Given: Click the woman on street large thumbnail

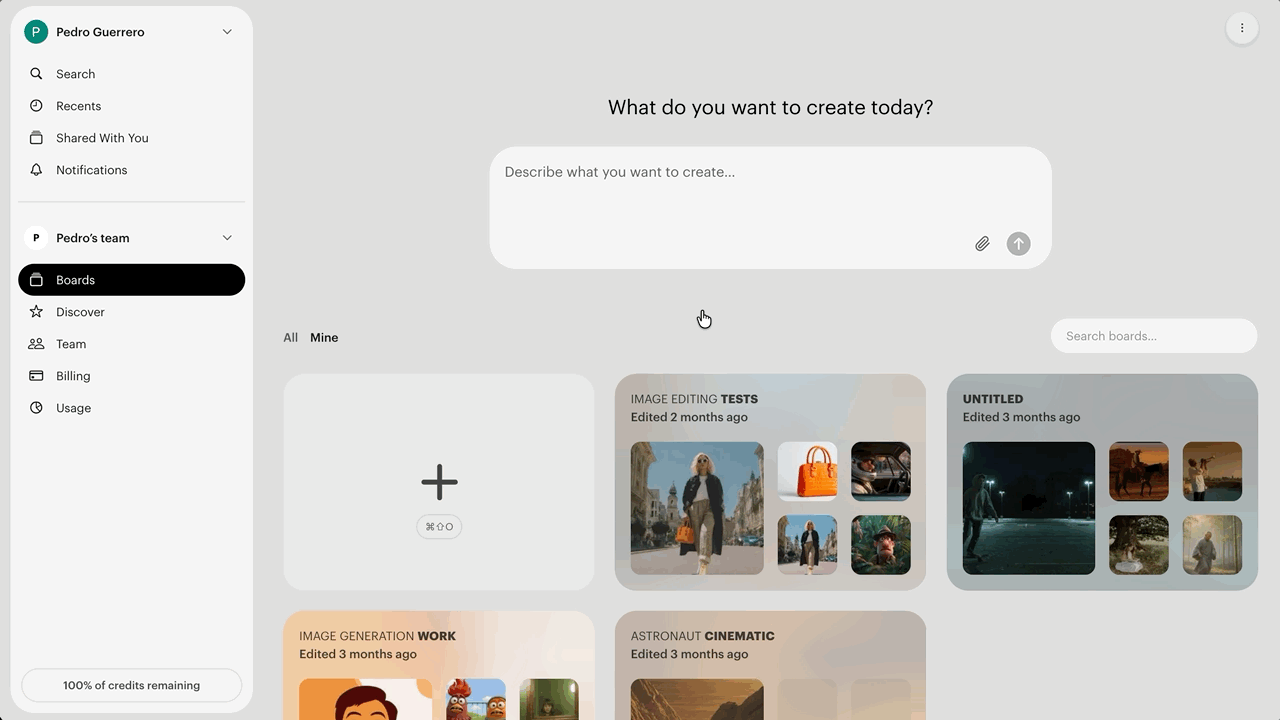Looking at the screenshot, I should point(697,508).
